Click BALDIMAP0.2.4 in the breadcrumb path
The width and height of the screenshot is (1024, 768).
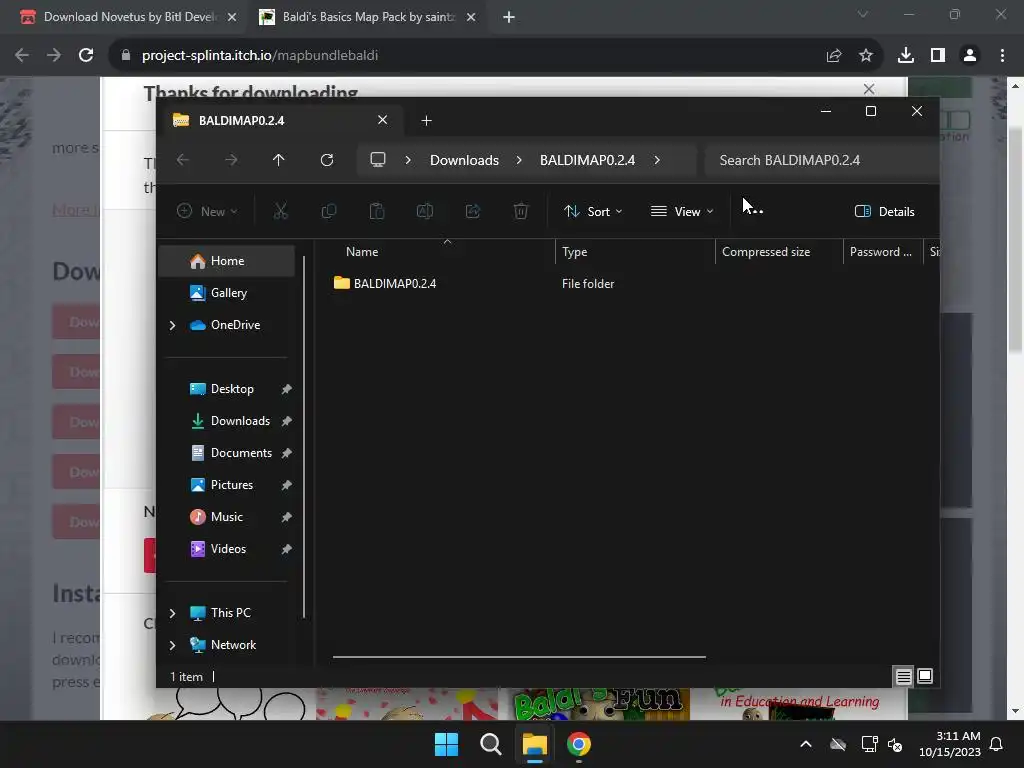[587, 160]
